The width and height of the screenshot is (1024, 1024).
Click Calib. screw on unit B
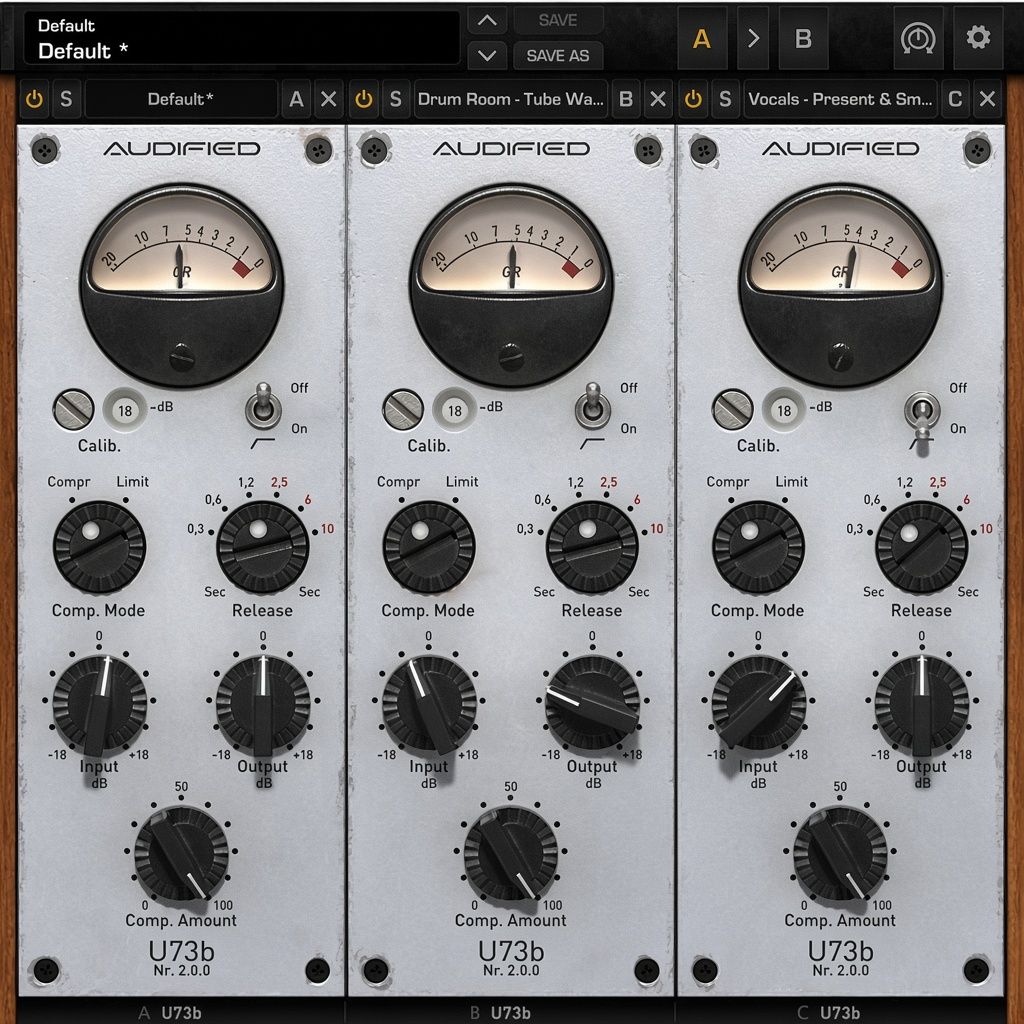pyautogui.click(x=403, y=409)
